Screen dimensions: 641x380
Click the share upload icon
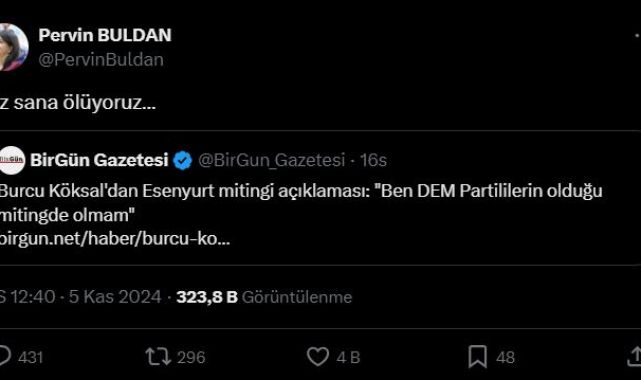634,356
